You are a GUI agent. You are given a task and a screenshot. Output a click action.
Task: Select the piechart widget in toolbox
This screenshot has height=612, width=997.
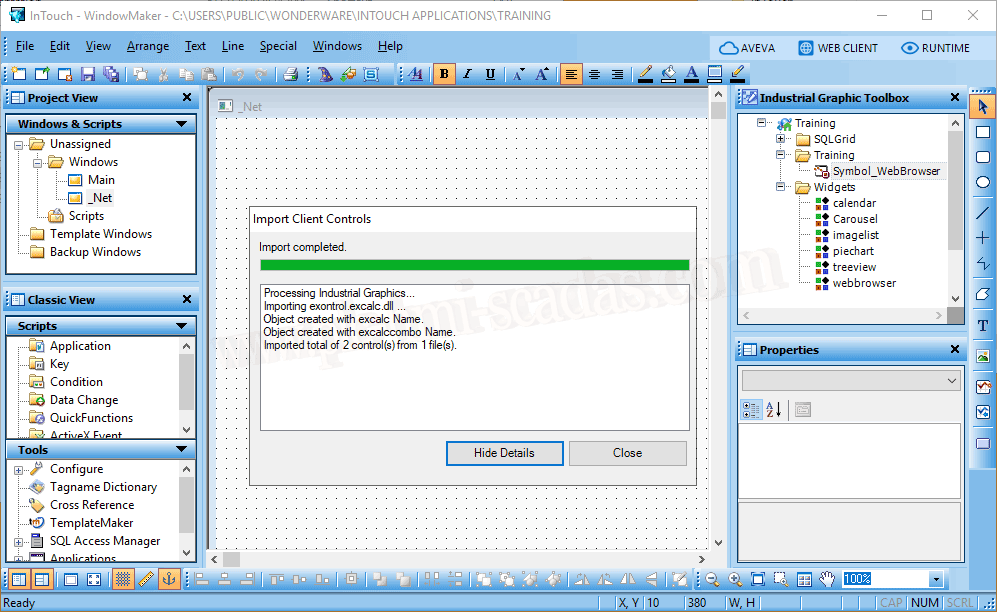(x=852, y=251)
